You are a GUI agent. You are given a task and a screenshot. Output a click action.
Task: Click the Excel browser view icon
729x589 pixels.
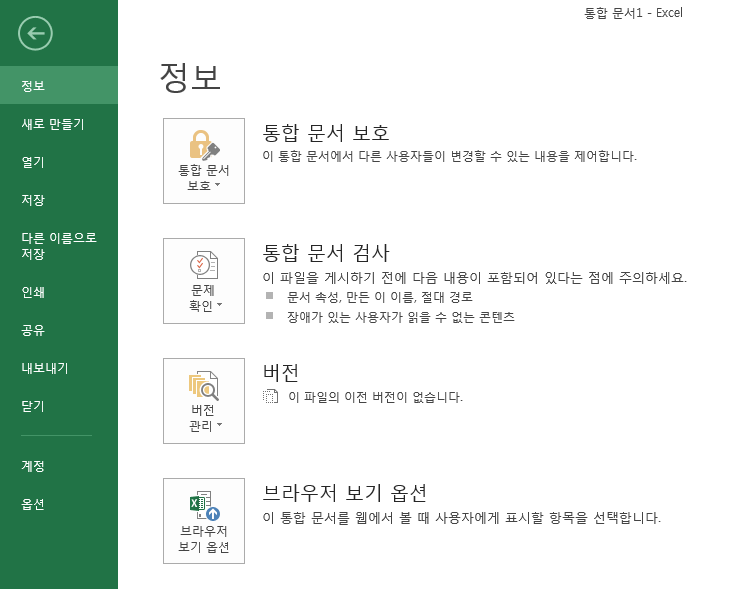click(205, 505)
